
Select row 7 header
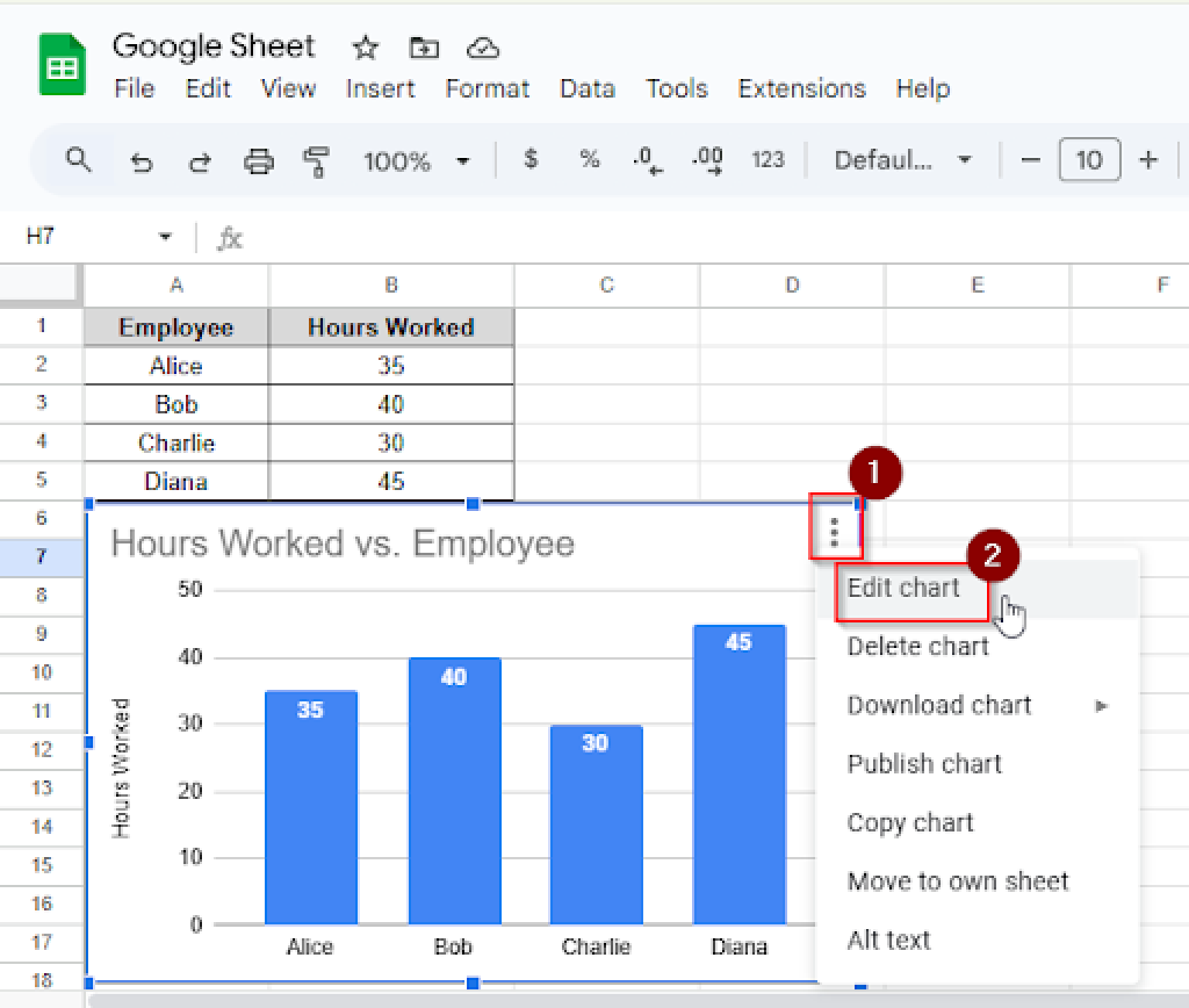(42, 557)
